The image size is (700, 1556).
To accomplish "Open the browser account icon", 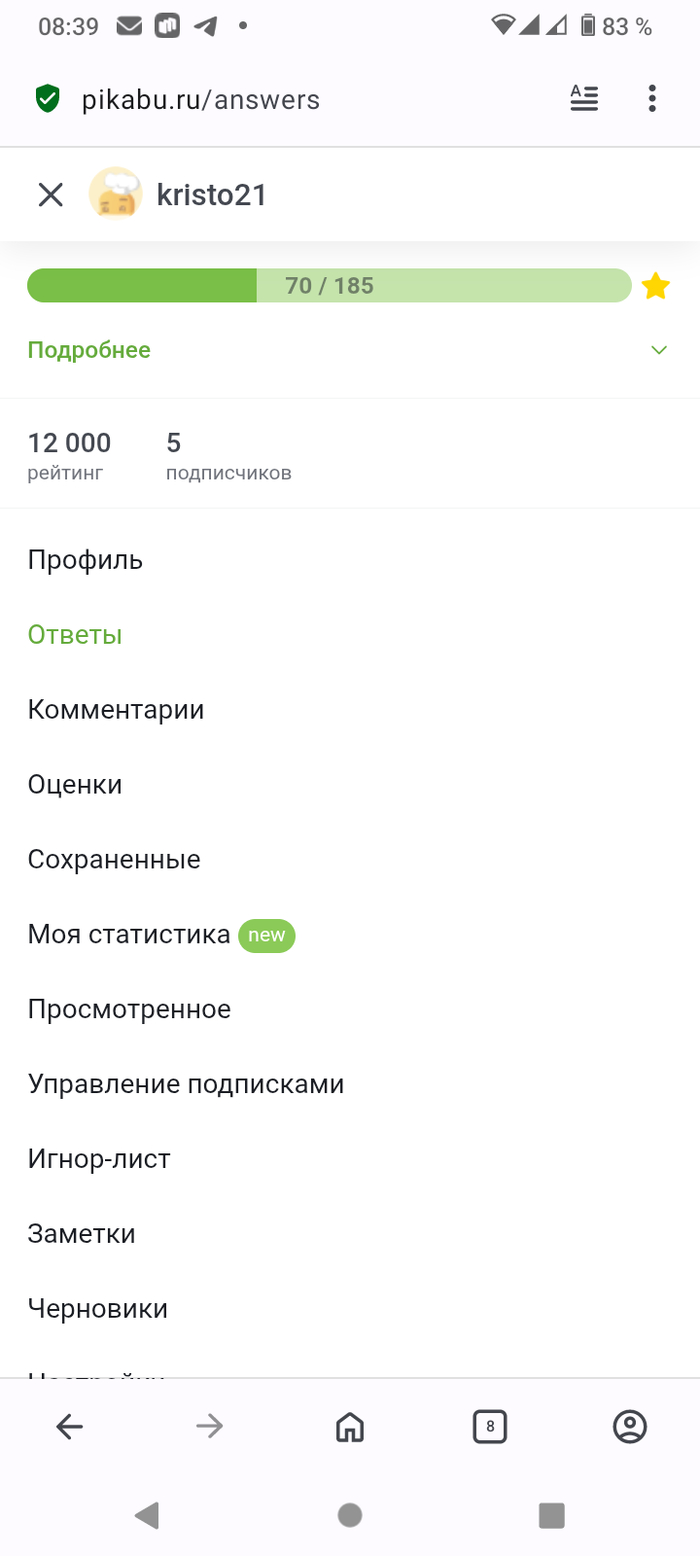I will pyautogui.click(x=630, y=1427).
